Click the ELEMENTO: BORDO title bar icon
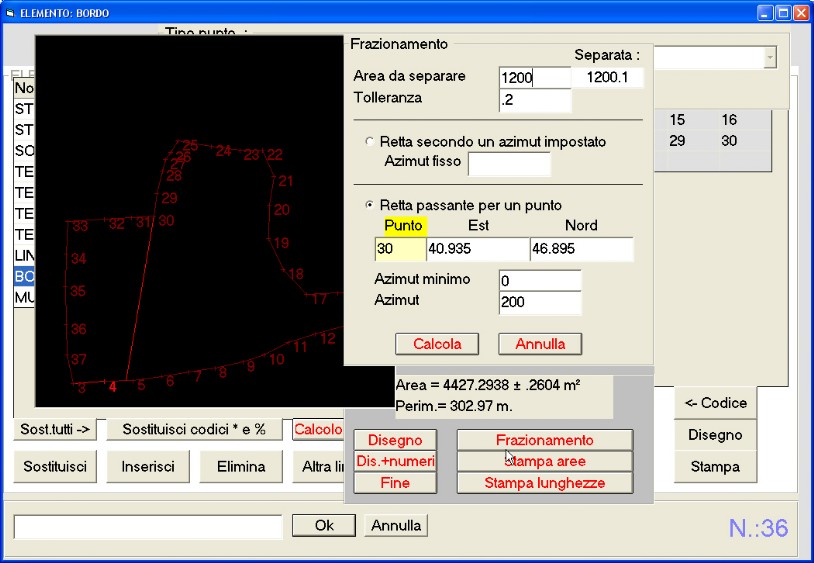The width and height of the screenshot is (814, 563). [10, 13]
